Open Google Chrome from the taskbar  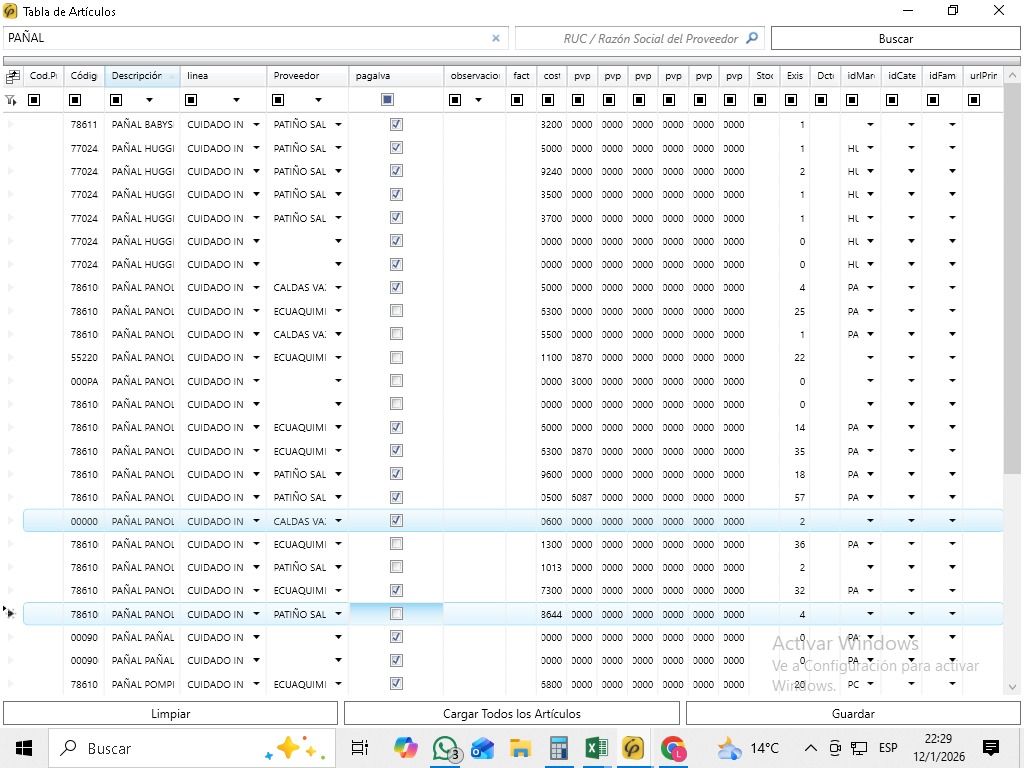[673, 748]
